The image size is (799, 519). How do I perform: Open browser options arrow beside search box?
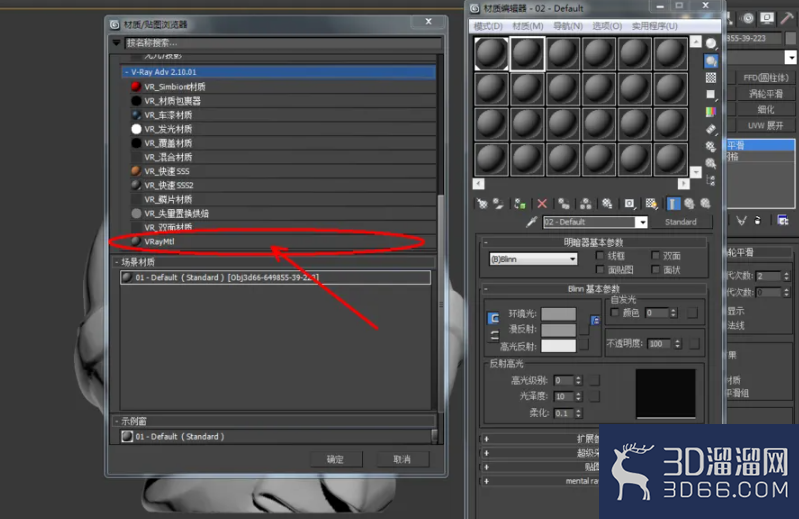click(x=116, y=43)
